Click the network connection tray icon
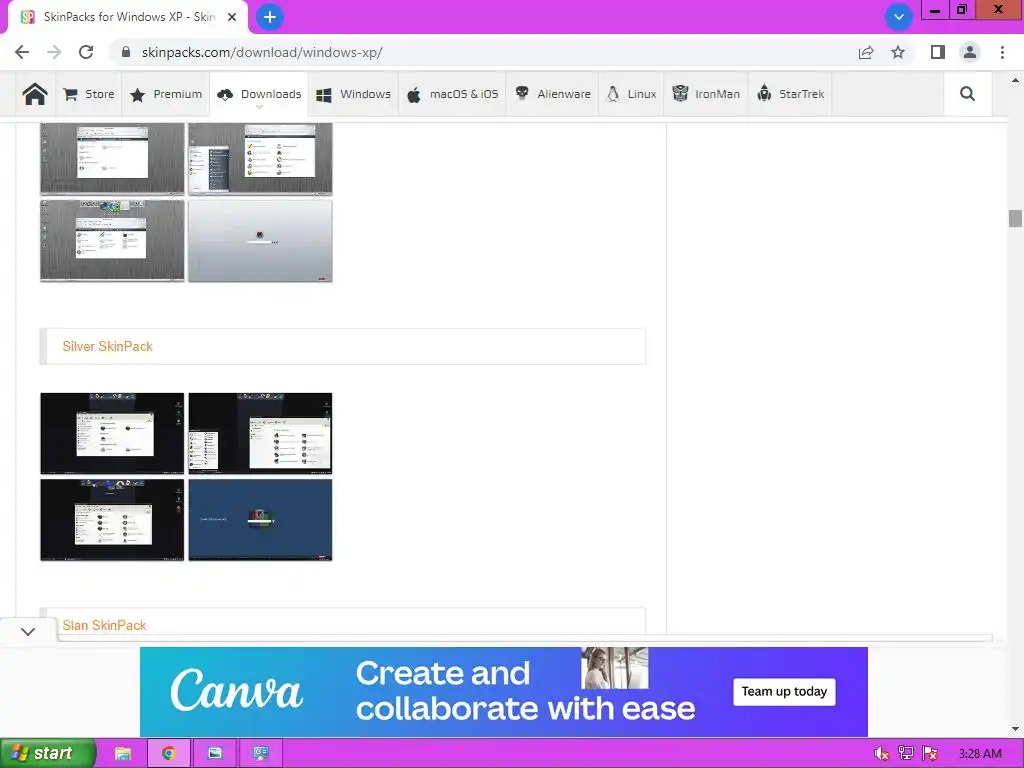The height and width of the screenshot is (768, 1024). pyautogui.click(x=906, y=754)
